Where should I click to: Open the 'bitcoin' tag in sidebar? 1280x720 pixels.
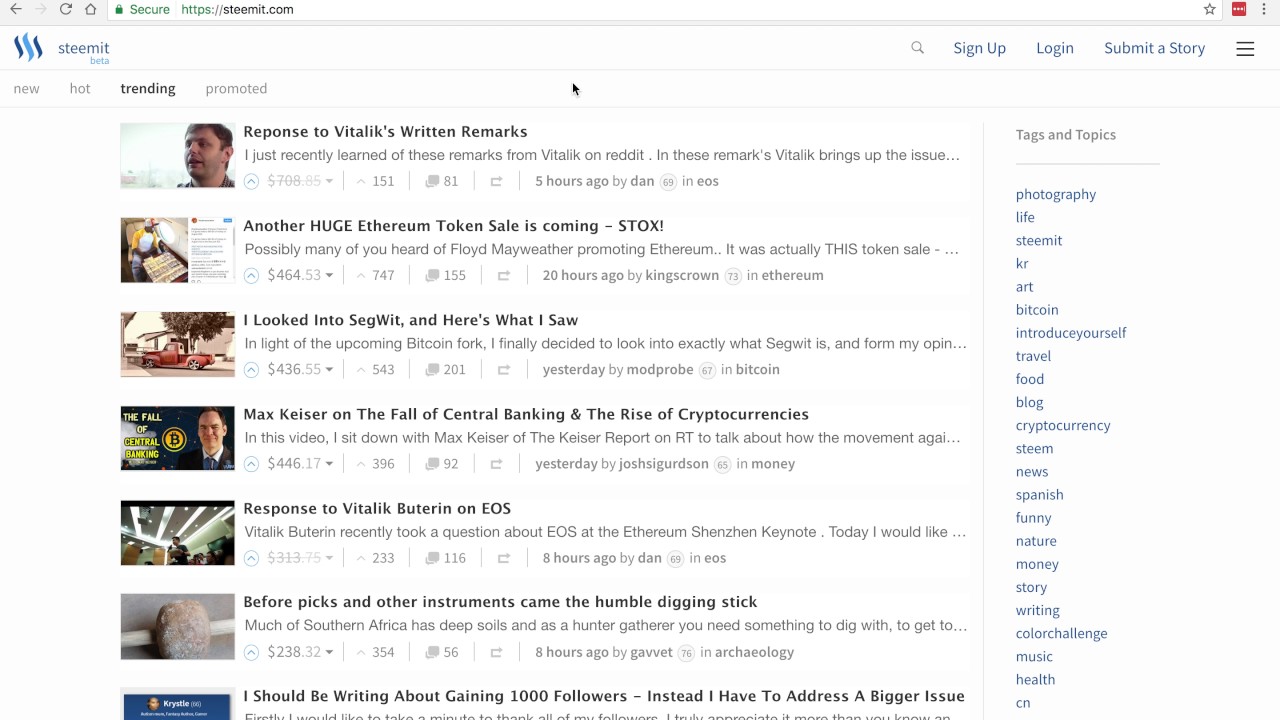coord(1037,309)
